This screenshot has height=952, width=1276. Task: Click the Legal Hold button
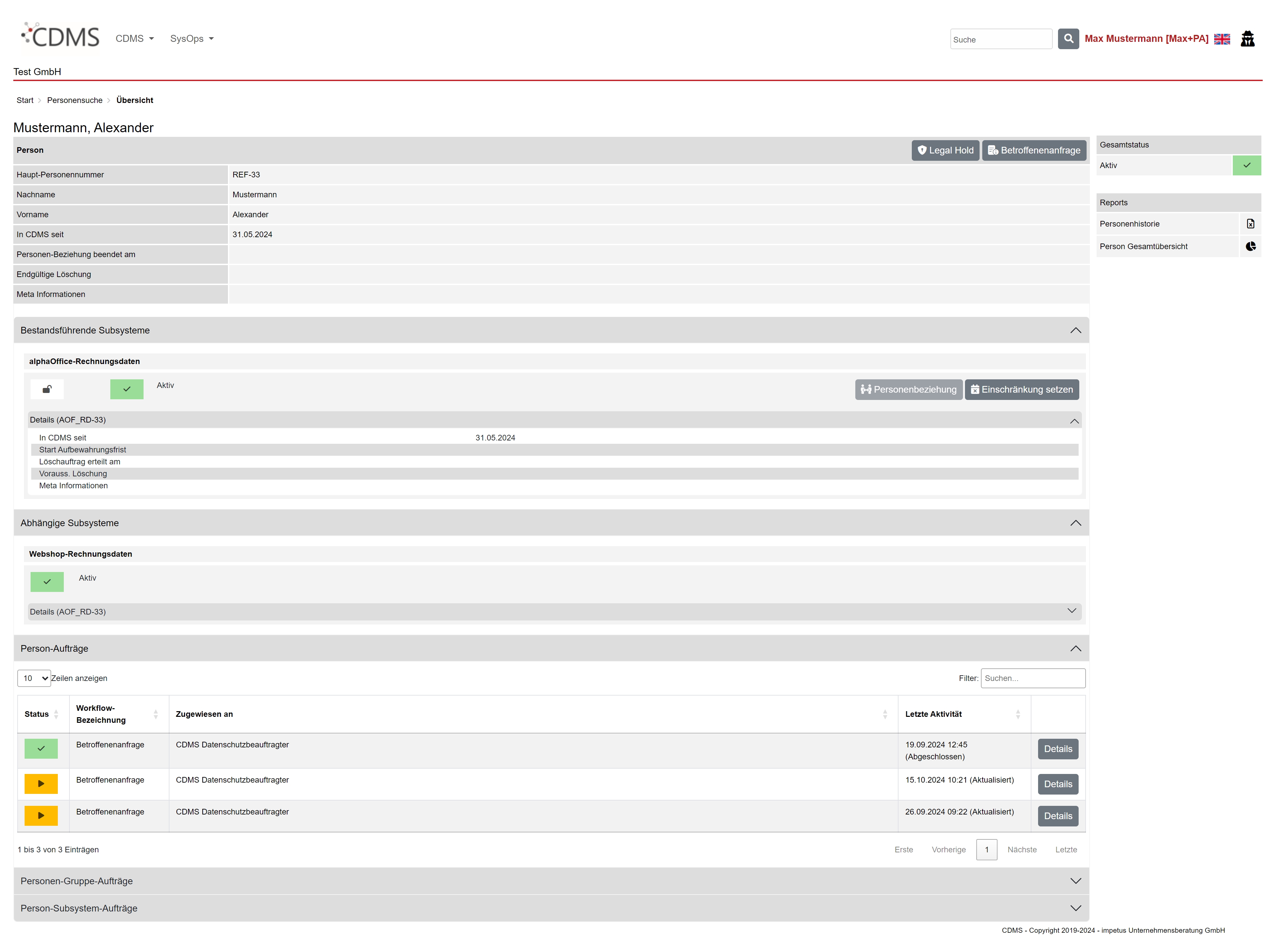[945, 150]
